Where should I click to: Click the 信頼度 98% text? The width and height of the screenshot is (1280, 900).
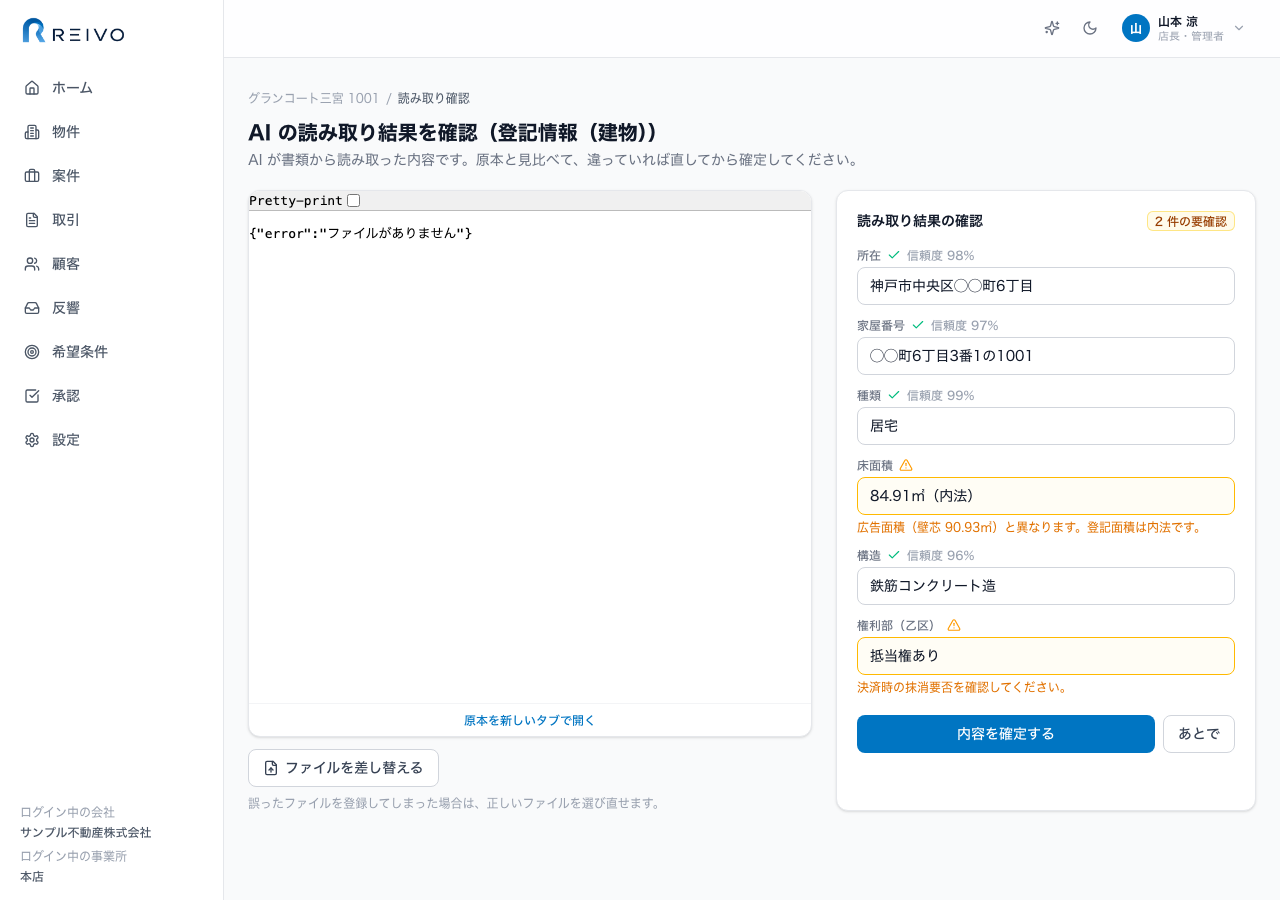[x=941, y=255]
